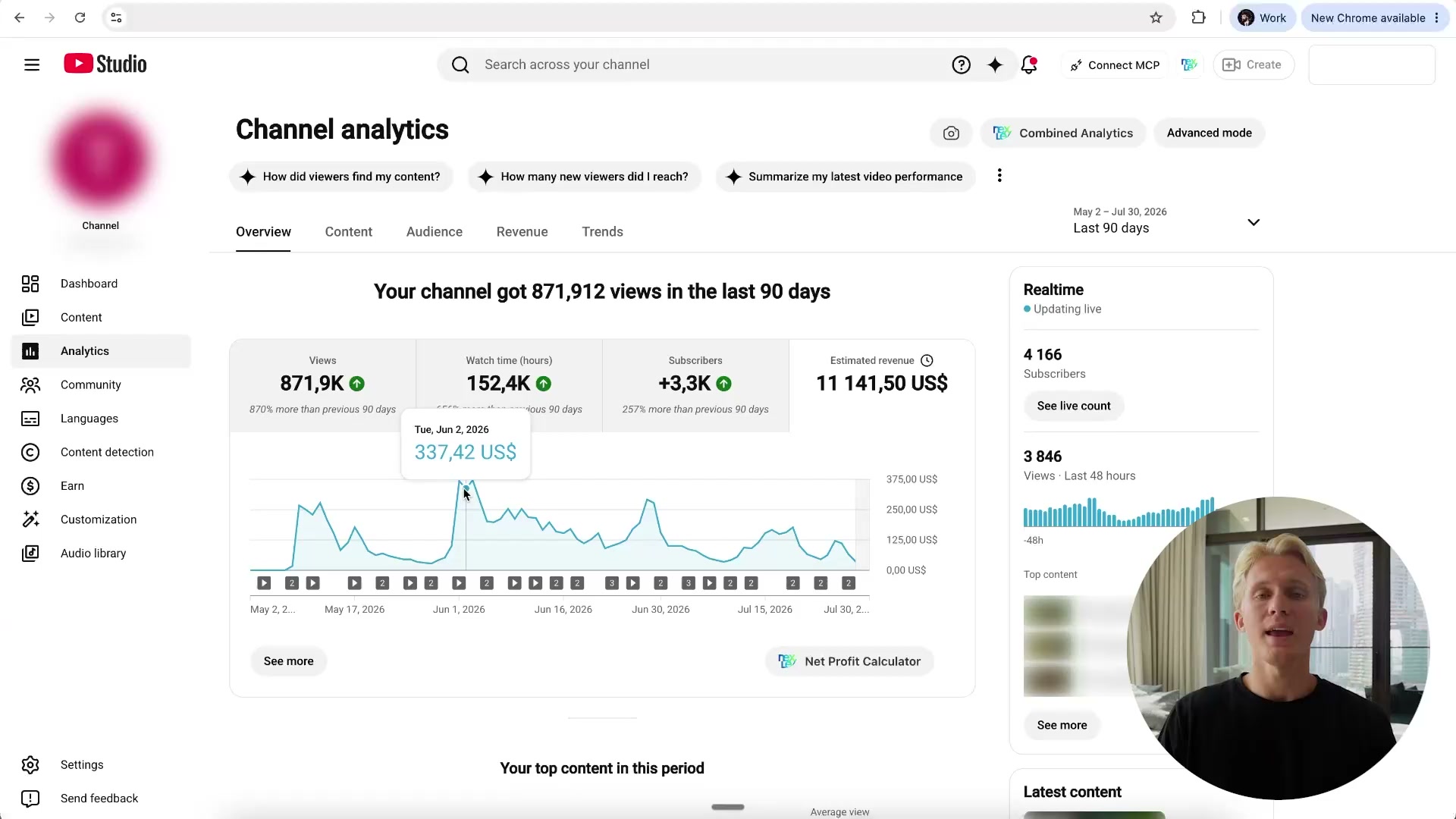Open Audio library in the sidebar

[101, 554]
